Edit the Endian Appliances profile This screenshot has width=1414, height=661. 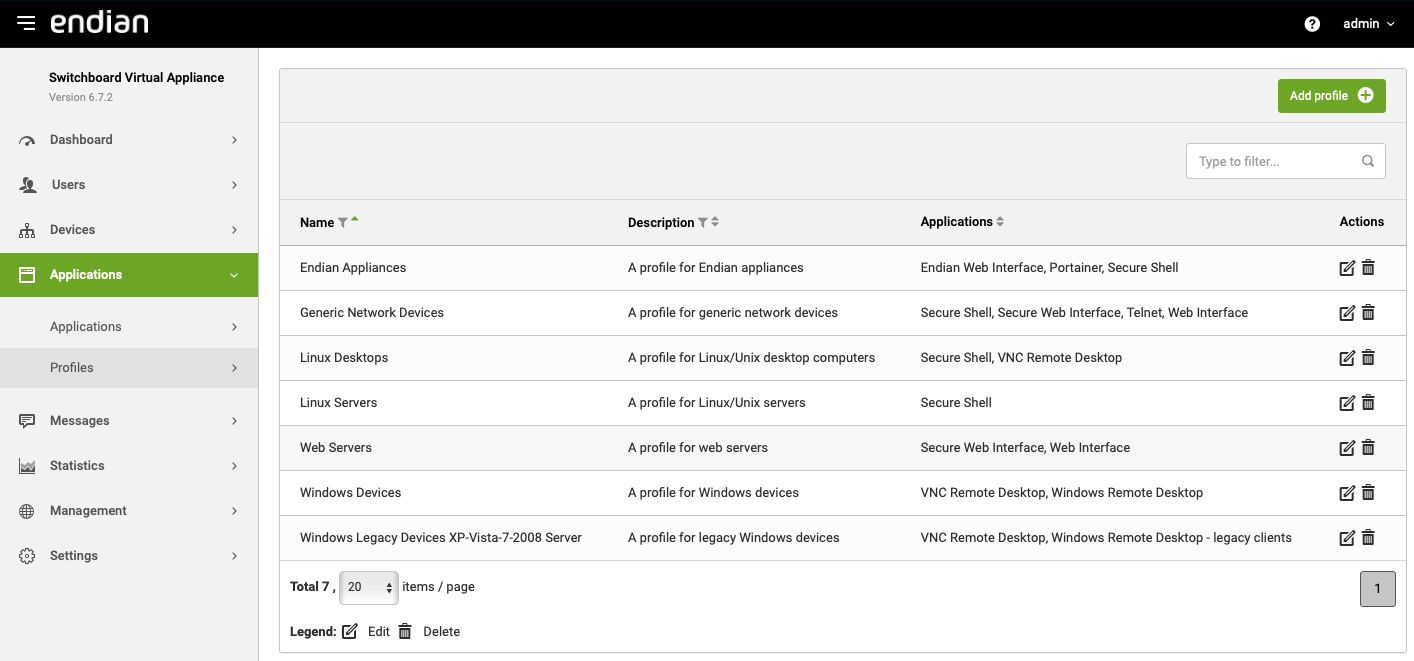(1346, 268)
